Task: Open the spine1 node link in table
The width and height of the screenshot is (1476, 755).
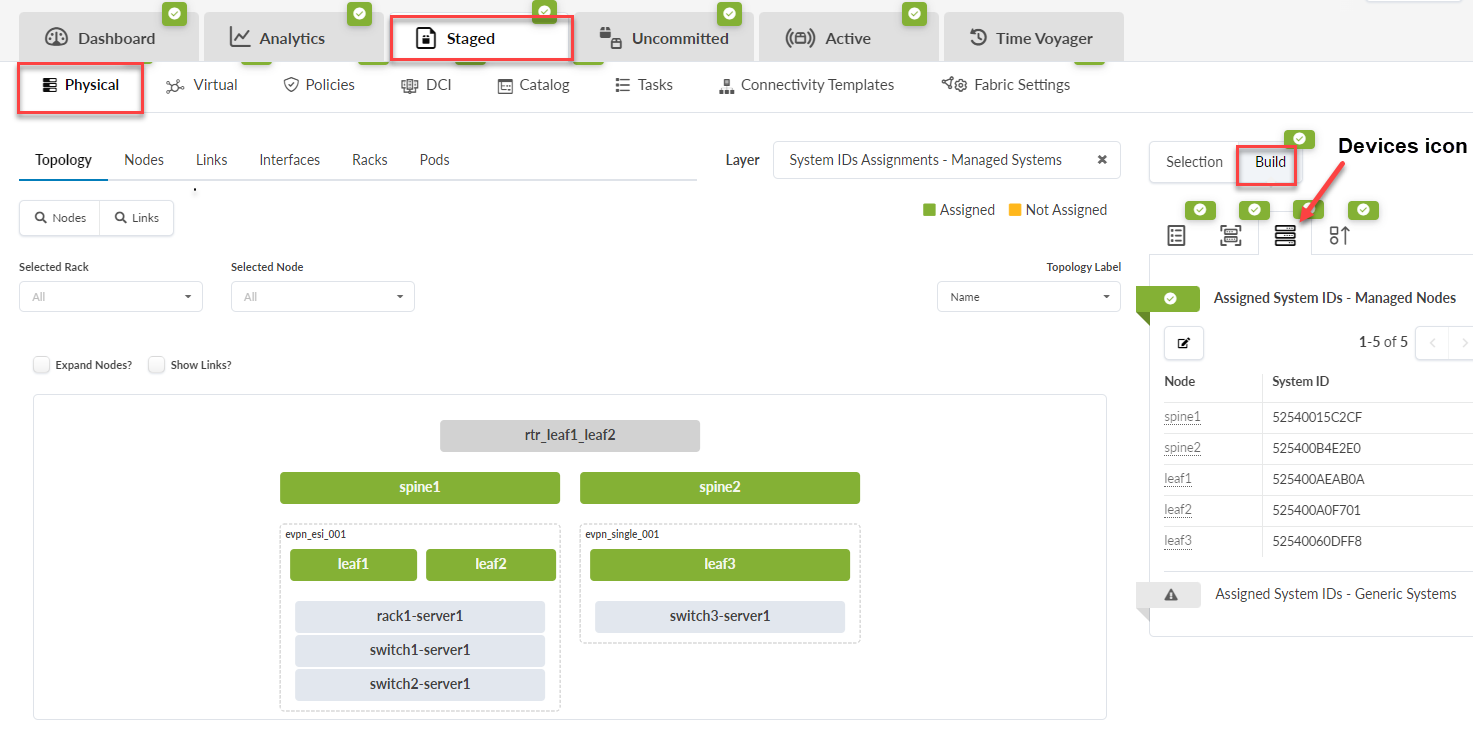Action: (x=1182, y=417)
